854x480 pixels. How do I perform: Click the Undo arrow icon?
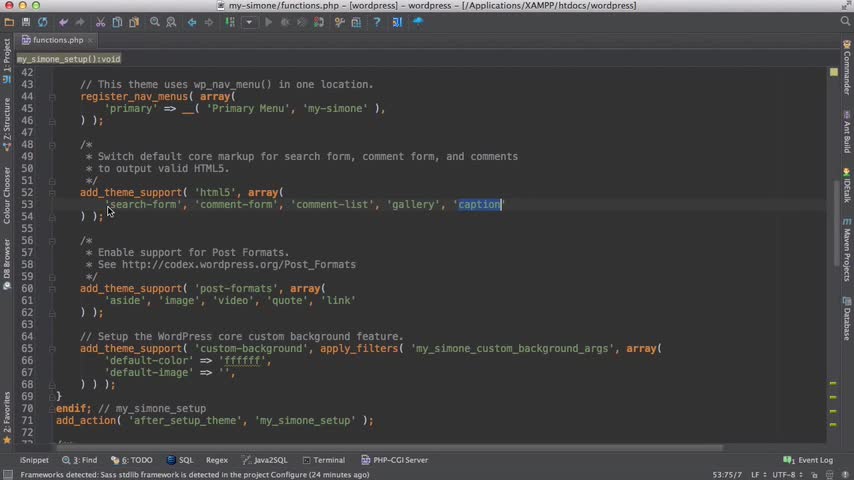[63, 22]
